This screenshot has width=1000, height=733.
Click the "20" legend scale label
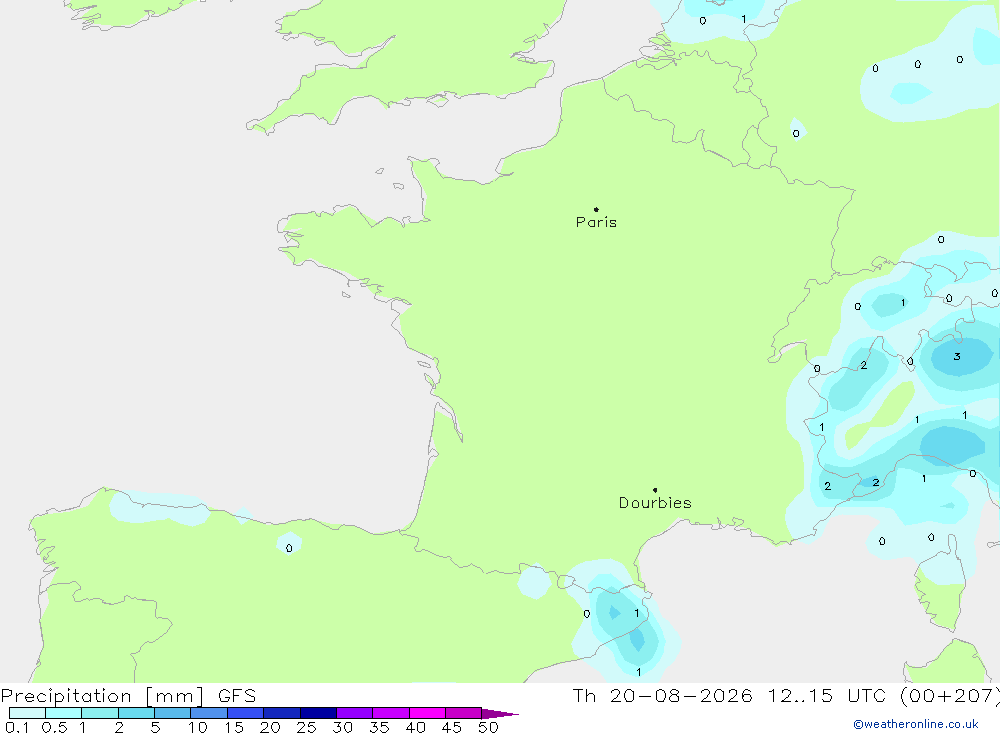pyautogui.click(x=270, y=727)
